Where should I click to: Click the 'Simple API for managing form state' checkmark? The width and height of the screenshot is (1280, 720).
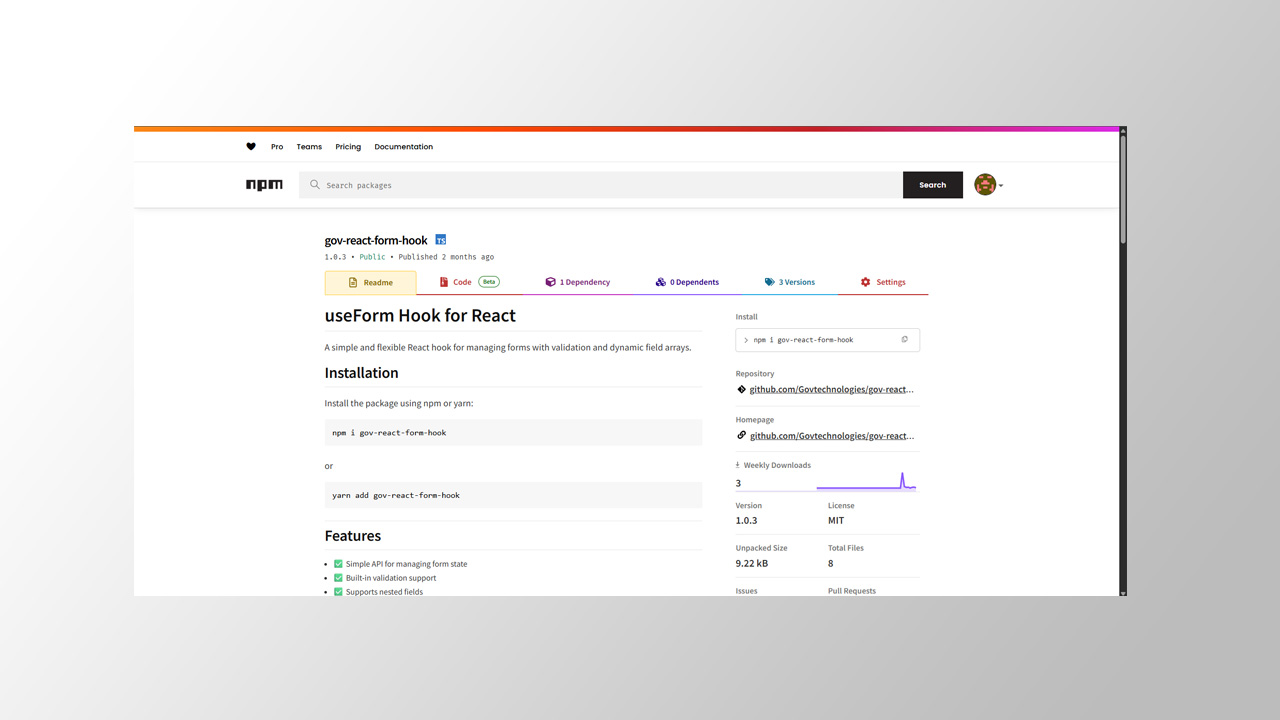click(338, 564)
